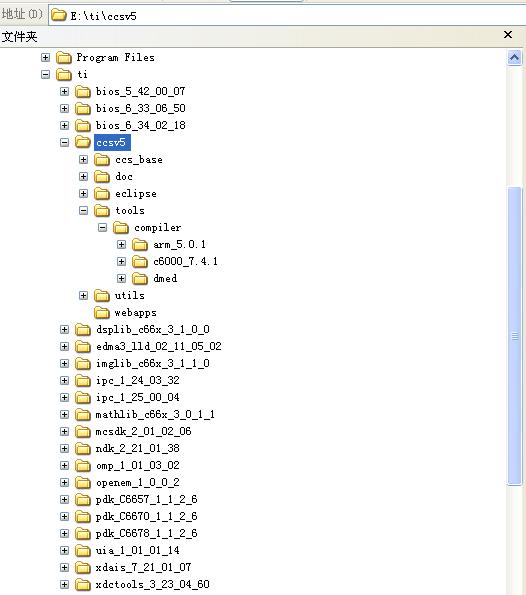
Task: Select the xdais_7_21_01_07 folder
Action: (x=143, y=568)
